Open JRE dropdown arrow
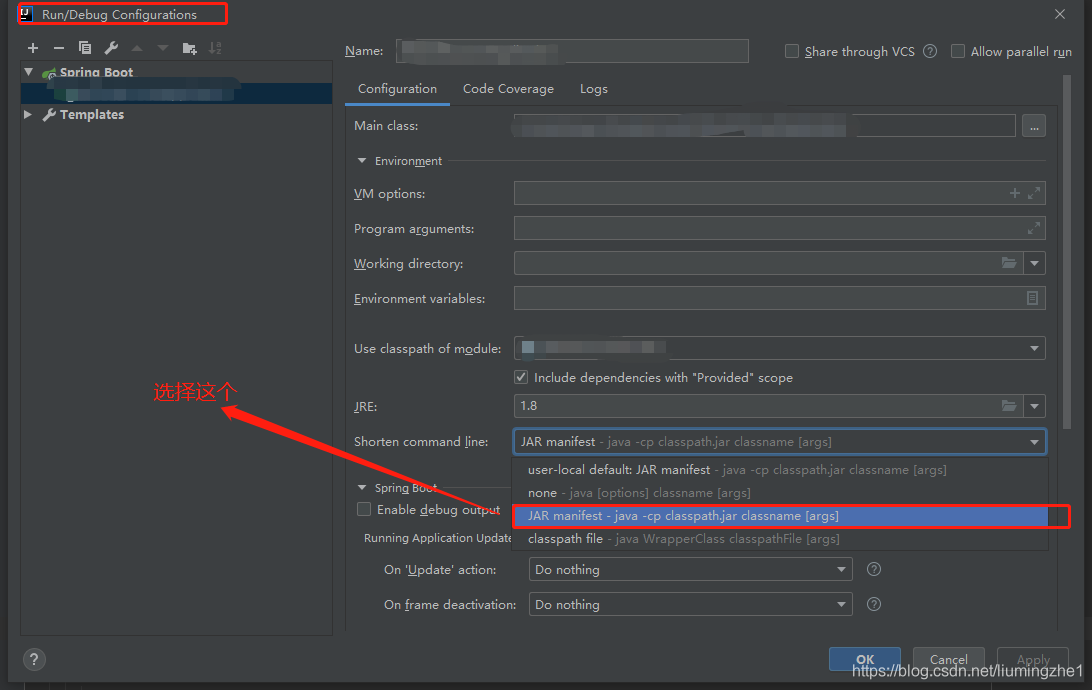Screen dimensions: 1092x690 [x=1035, y=406]
